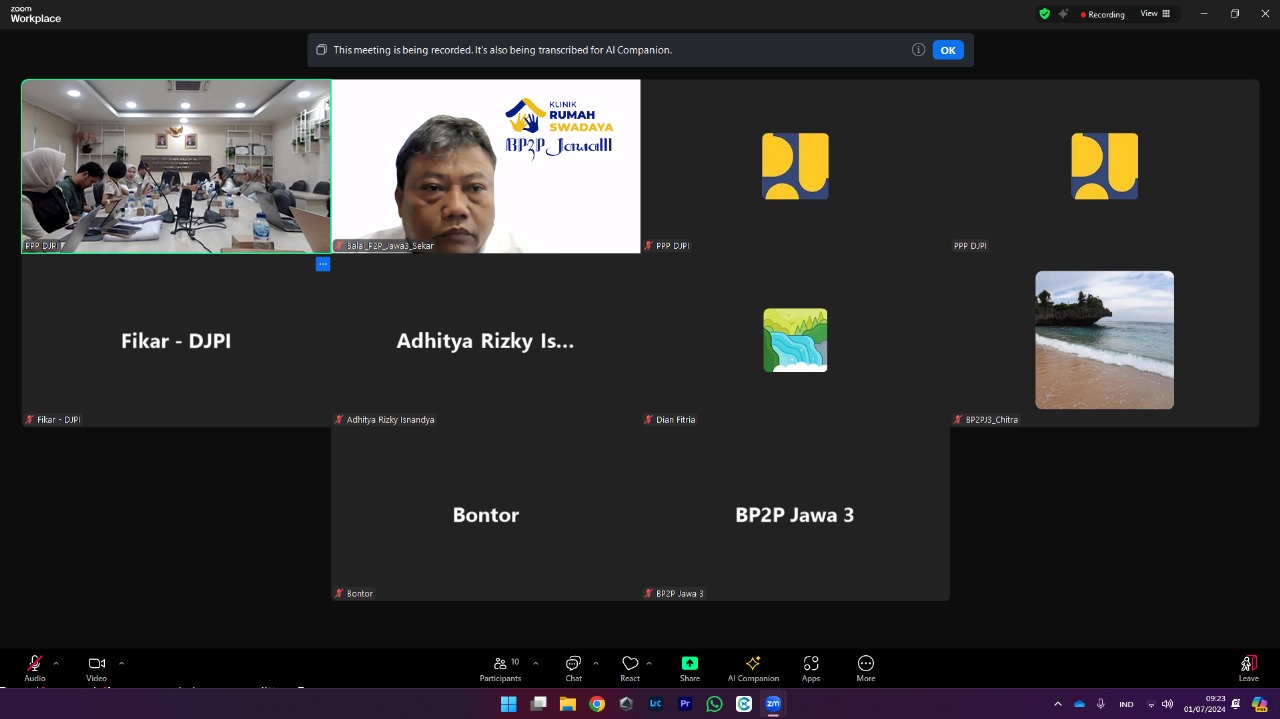Click the green encryption shield icon

[1045, 14]
